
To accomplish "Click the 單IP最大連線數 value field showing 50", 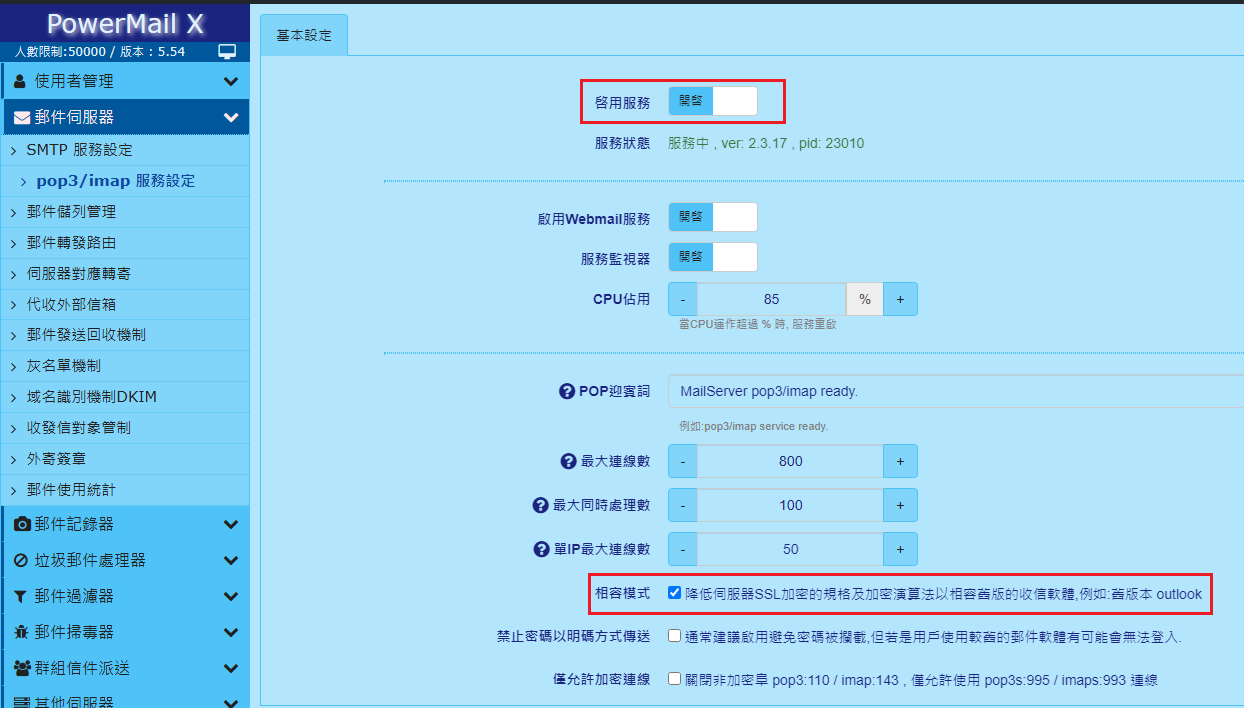I will coord(790,549).
